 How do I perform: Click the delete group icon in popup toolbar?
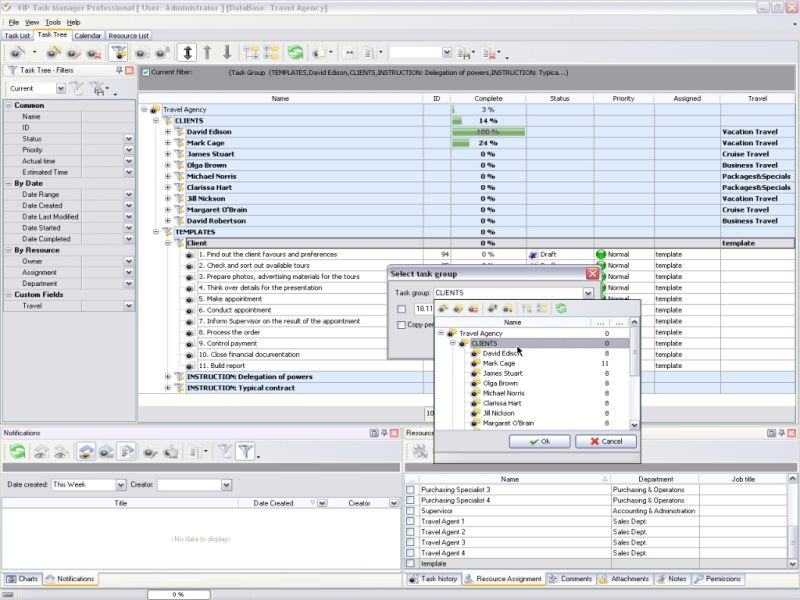[x=473, y=309]
